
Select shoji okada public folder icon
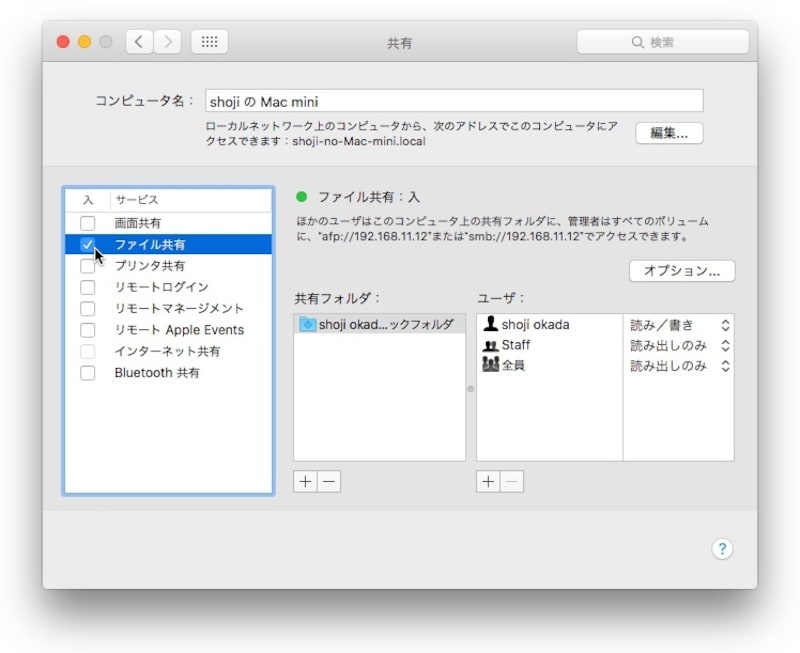click(308, 325)
